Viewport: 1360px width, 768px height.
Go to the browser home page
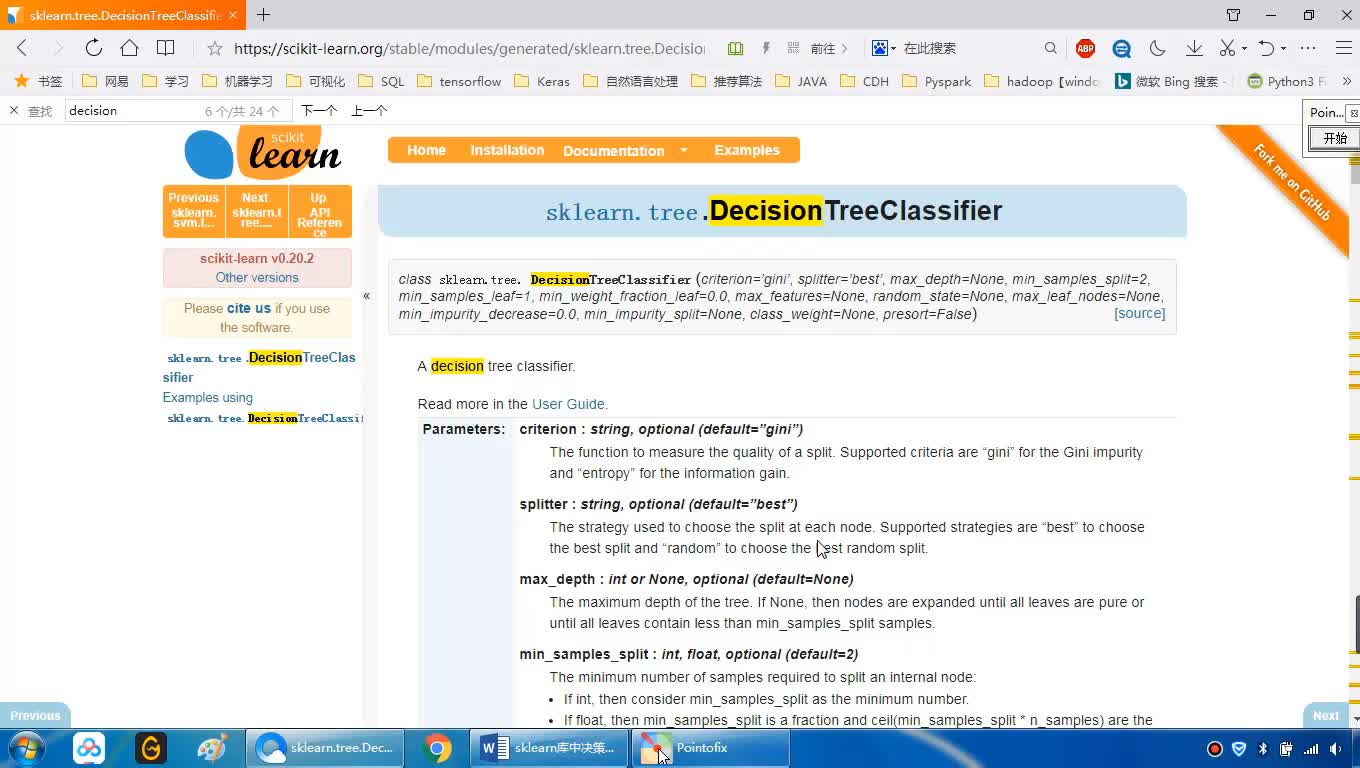coord(129,48)
